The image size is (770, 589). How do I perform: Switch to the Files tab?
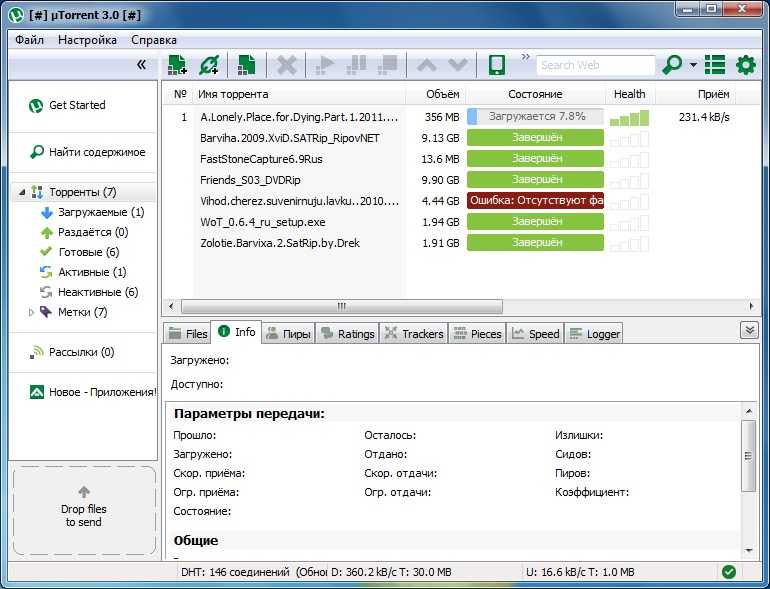tap(187, 334)
